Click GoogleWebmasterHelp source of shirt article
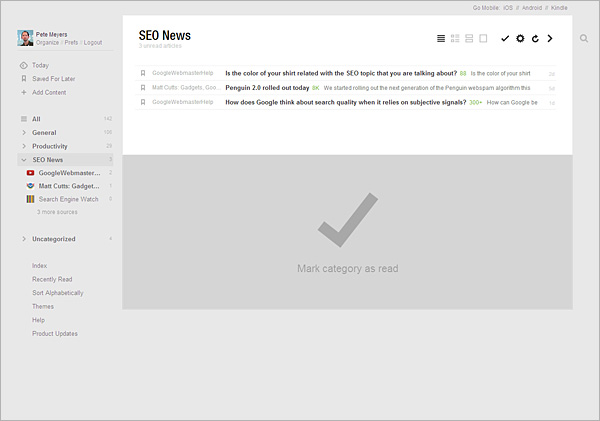Image resolution: width=600 pixels, height=421 pixels. click(x=183, y=73)
